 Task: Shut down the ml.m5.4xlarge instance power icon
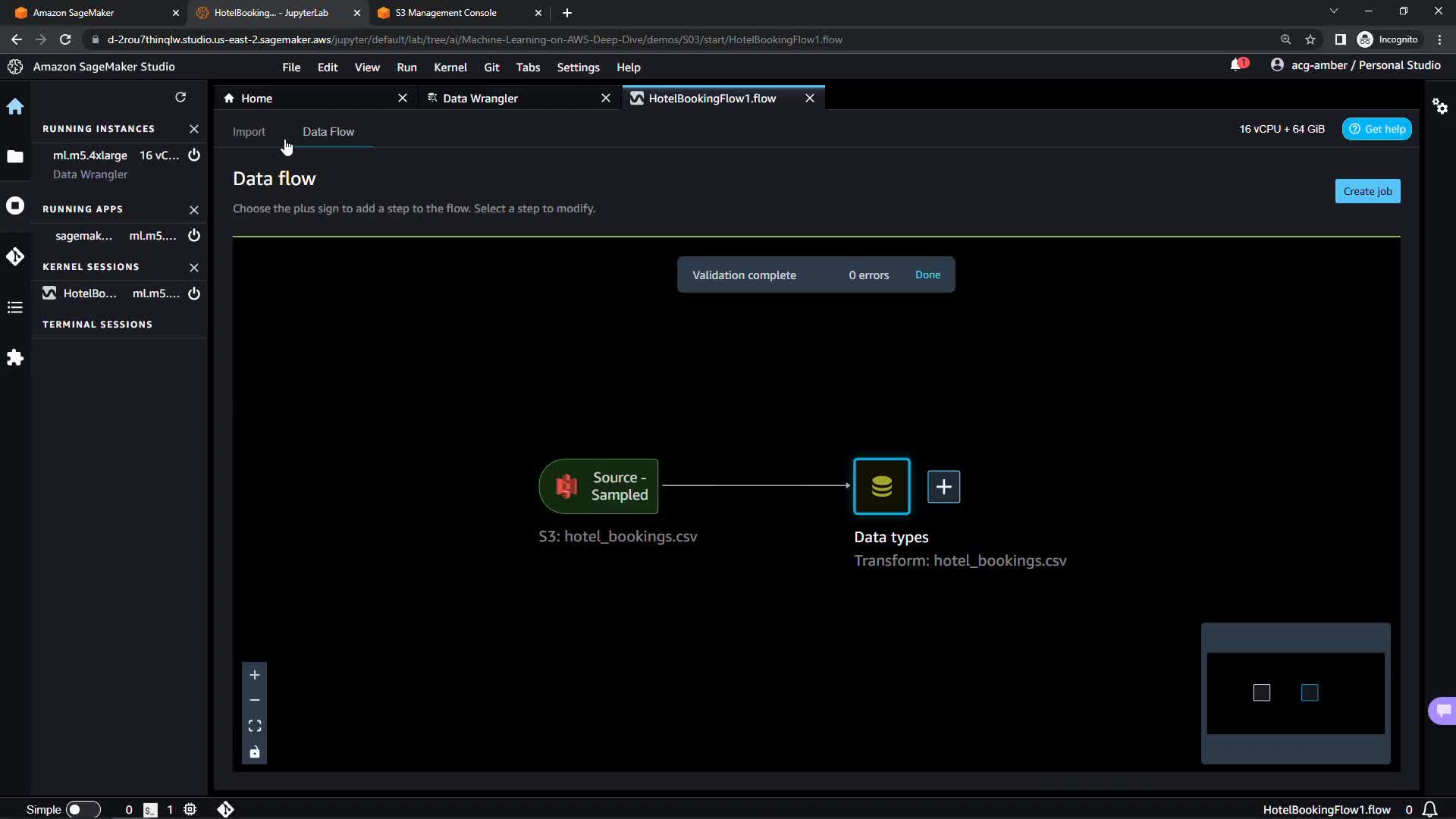click(194, 155)
